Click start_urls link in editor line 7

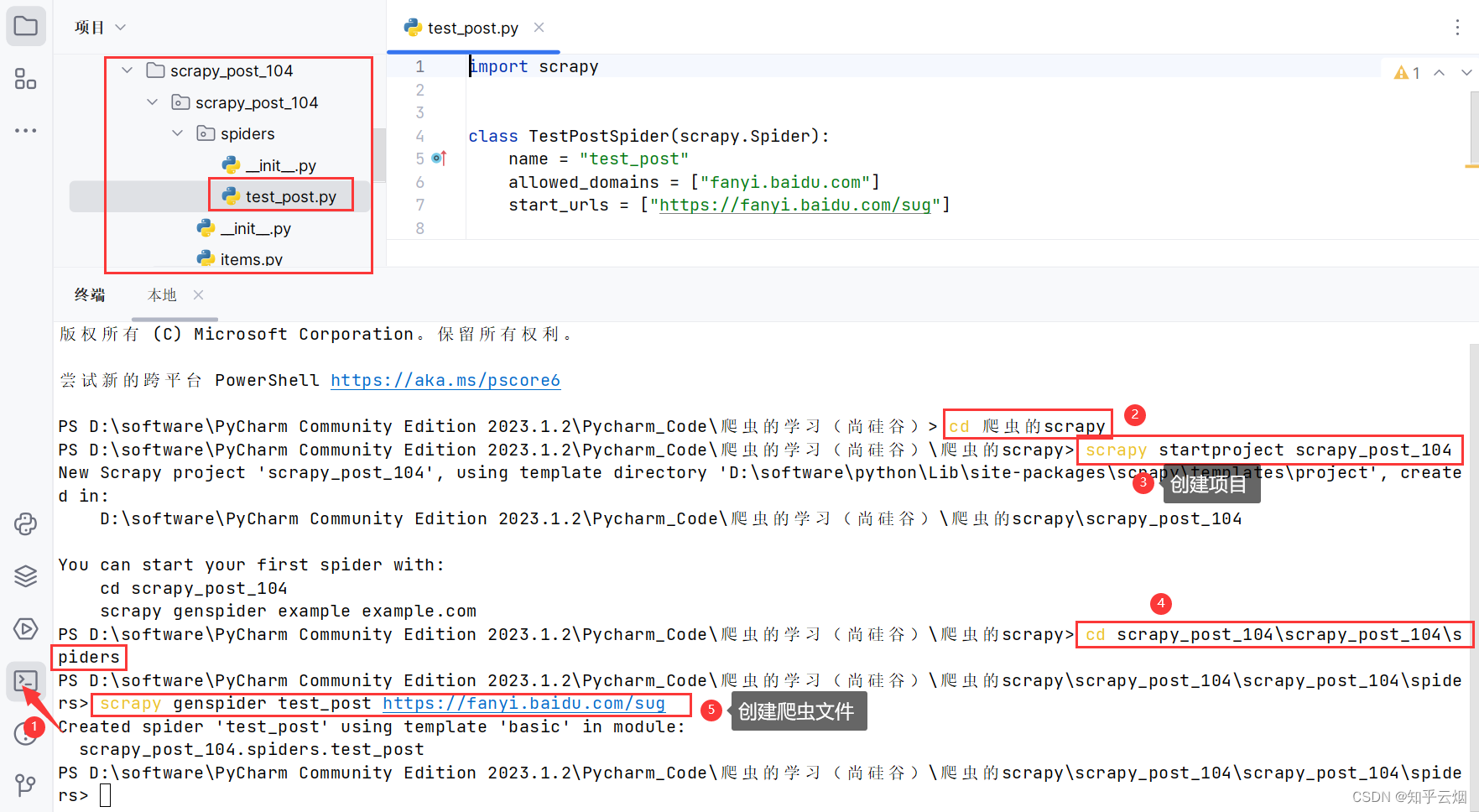795,205
